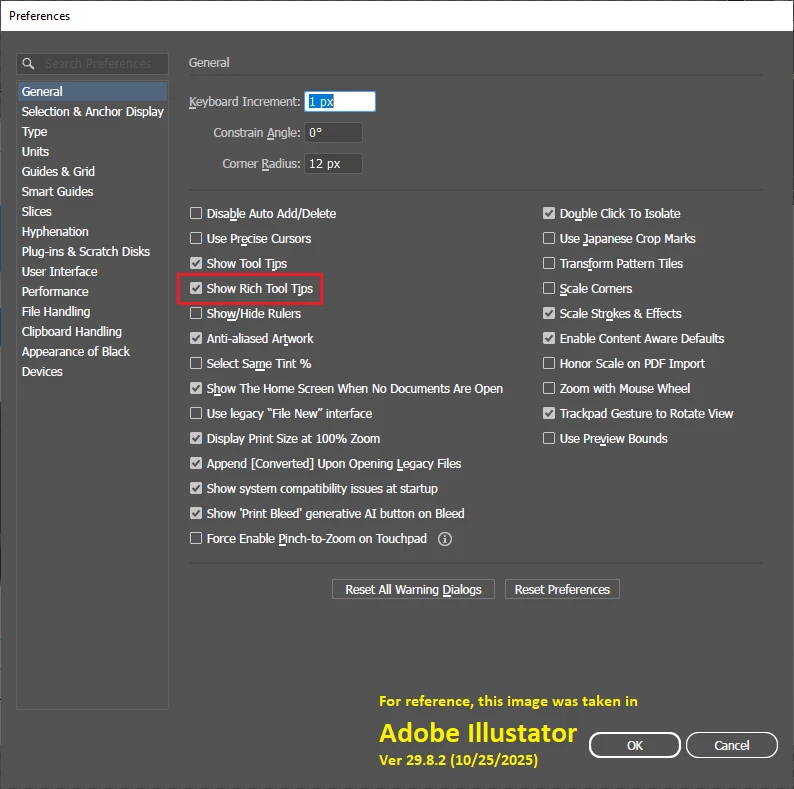Enable Disable Auto Add/Delete checkbox
Image resolution: width=794 pixels, height=789 pixels.
[x=196, y=213]
